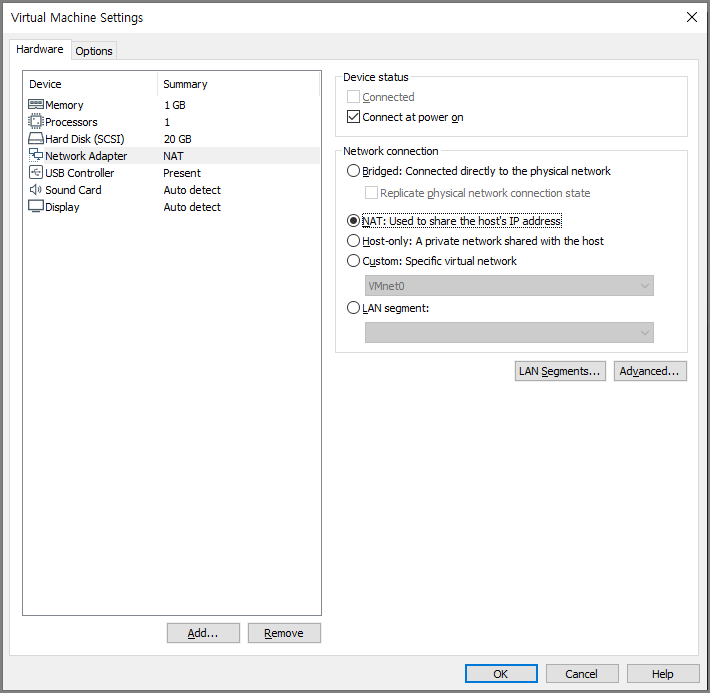Screen dimensions: 710x693
Task: Select the Display device row label
Action: tap(62, 207)
